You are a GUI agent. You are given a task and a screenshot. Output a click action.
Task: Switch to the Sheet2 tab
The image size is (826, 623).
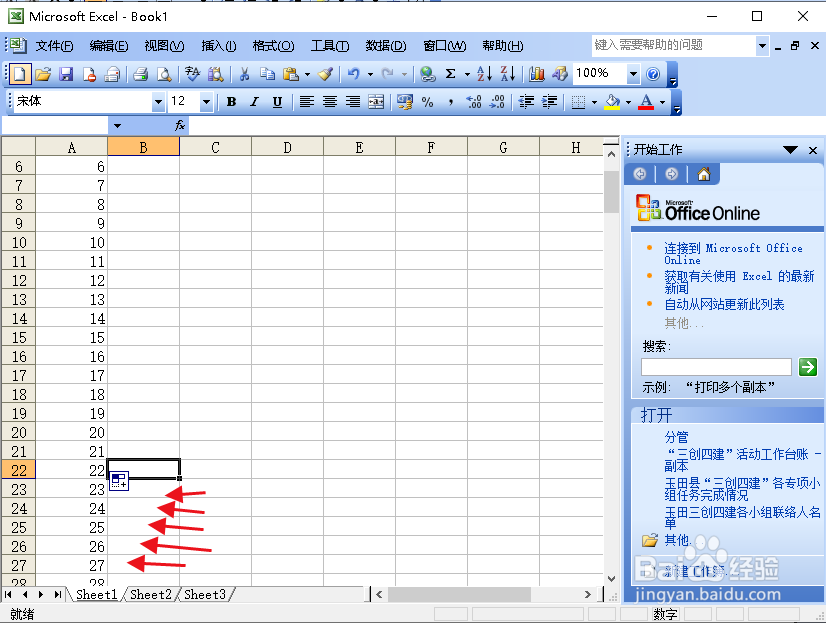tap(151, 595)
